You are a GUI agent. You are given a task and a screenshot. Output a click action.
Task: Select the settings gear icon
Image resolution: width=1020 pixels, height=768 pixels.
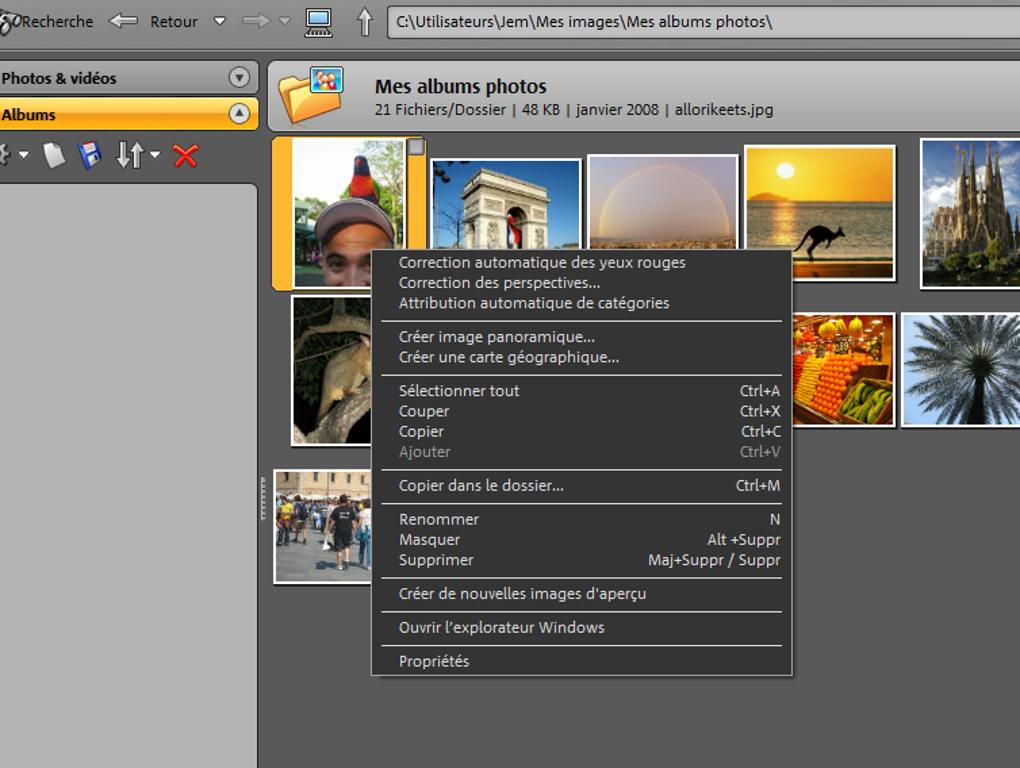coord(5,155)
